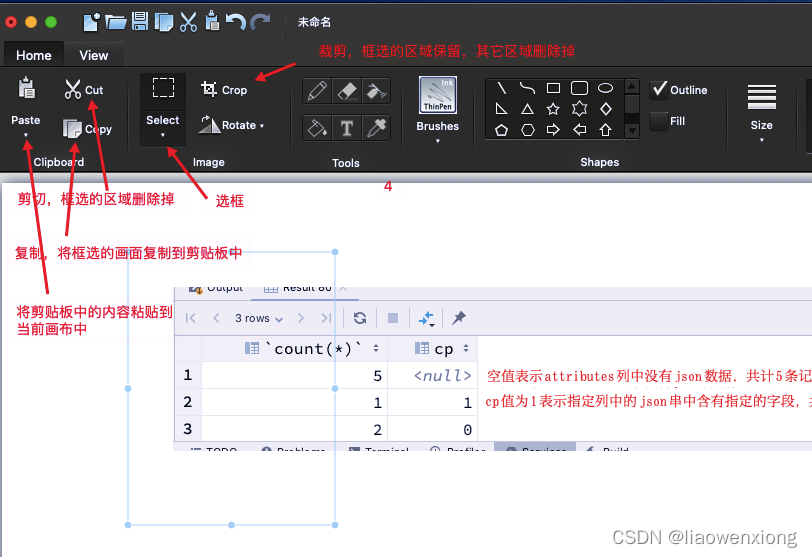Select the Pencil tool

tap(317, 91)
